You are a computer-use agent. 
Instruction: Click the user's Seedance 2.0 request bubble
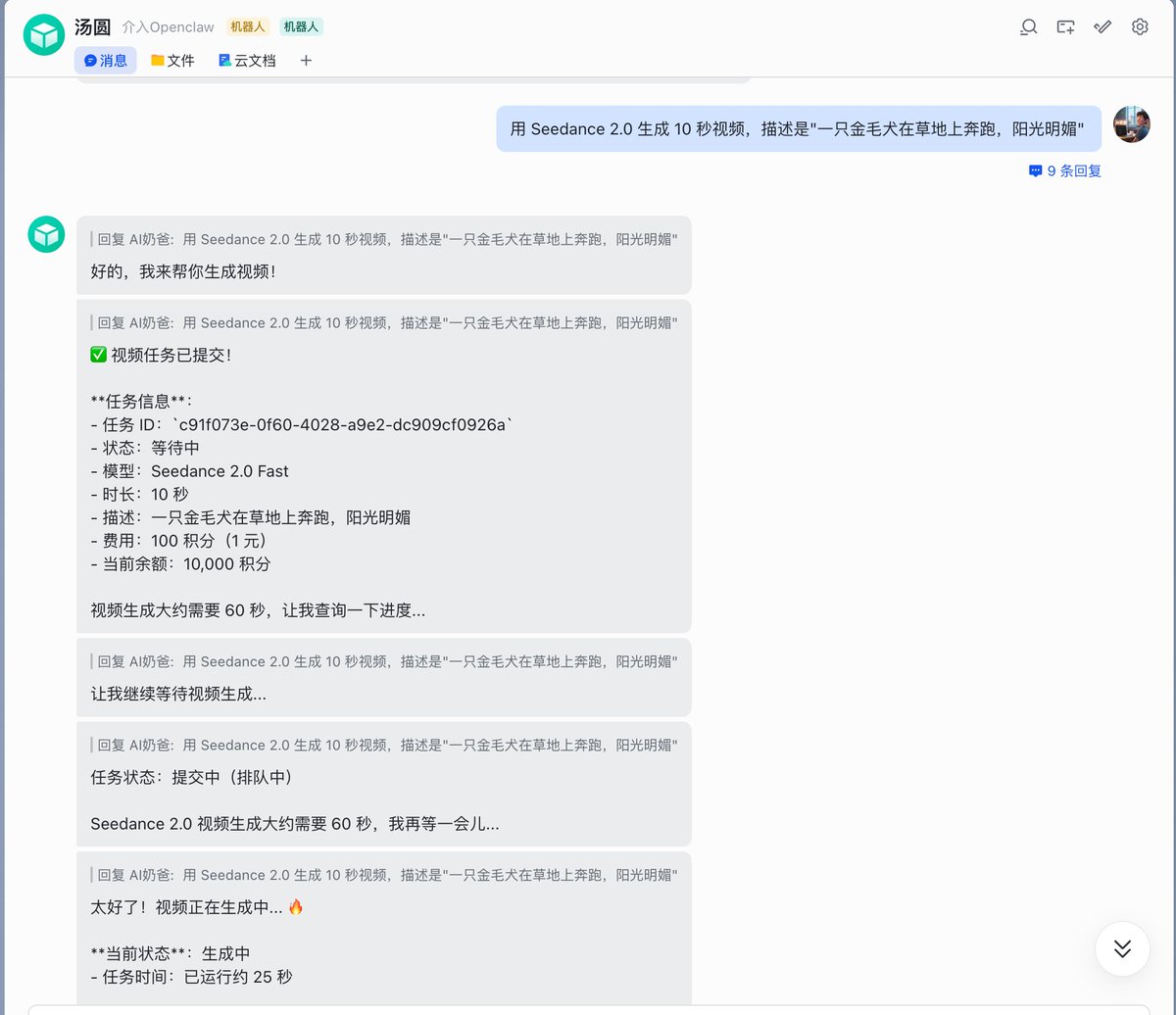pos(799,128)
